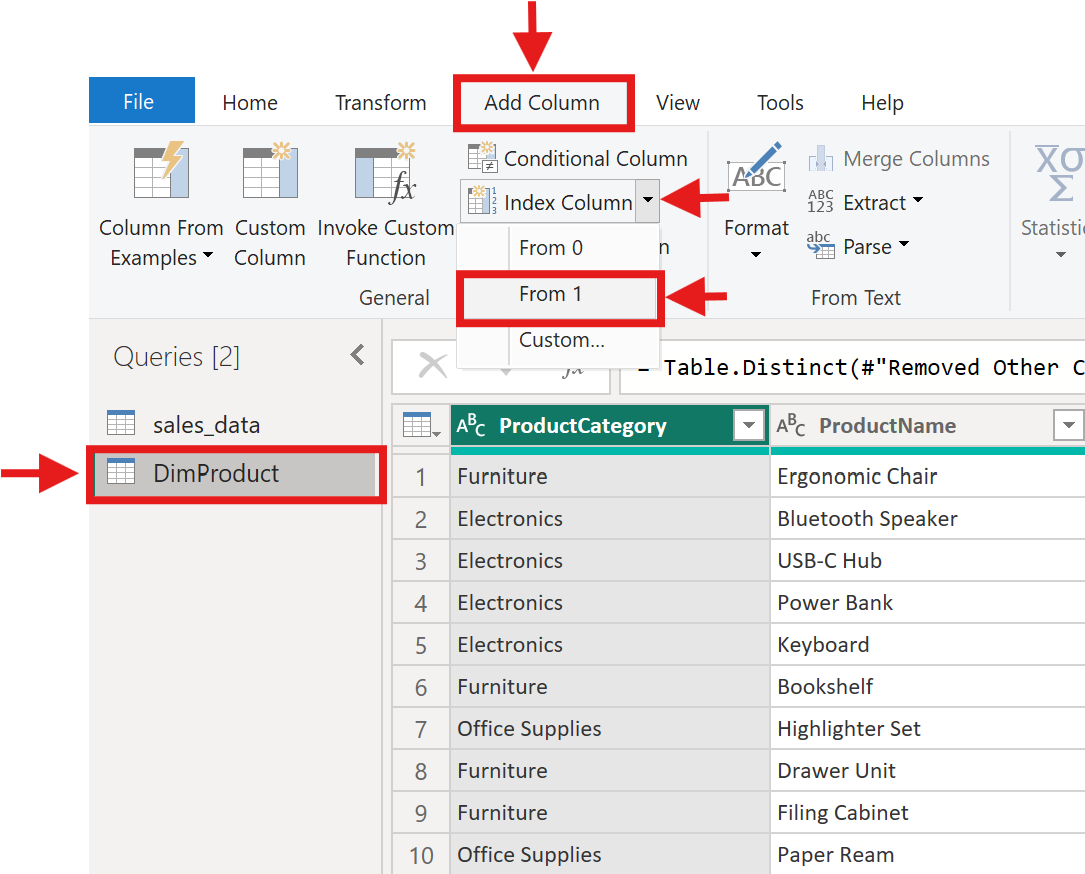Click the Index Column button
The width and height of the screenshot is (1085, 874).
(550, 202)
